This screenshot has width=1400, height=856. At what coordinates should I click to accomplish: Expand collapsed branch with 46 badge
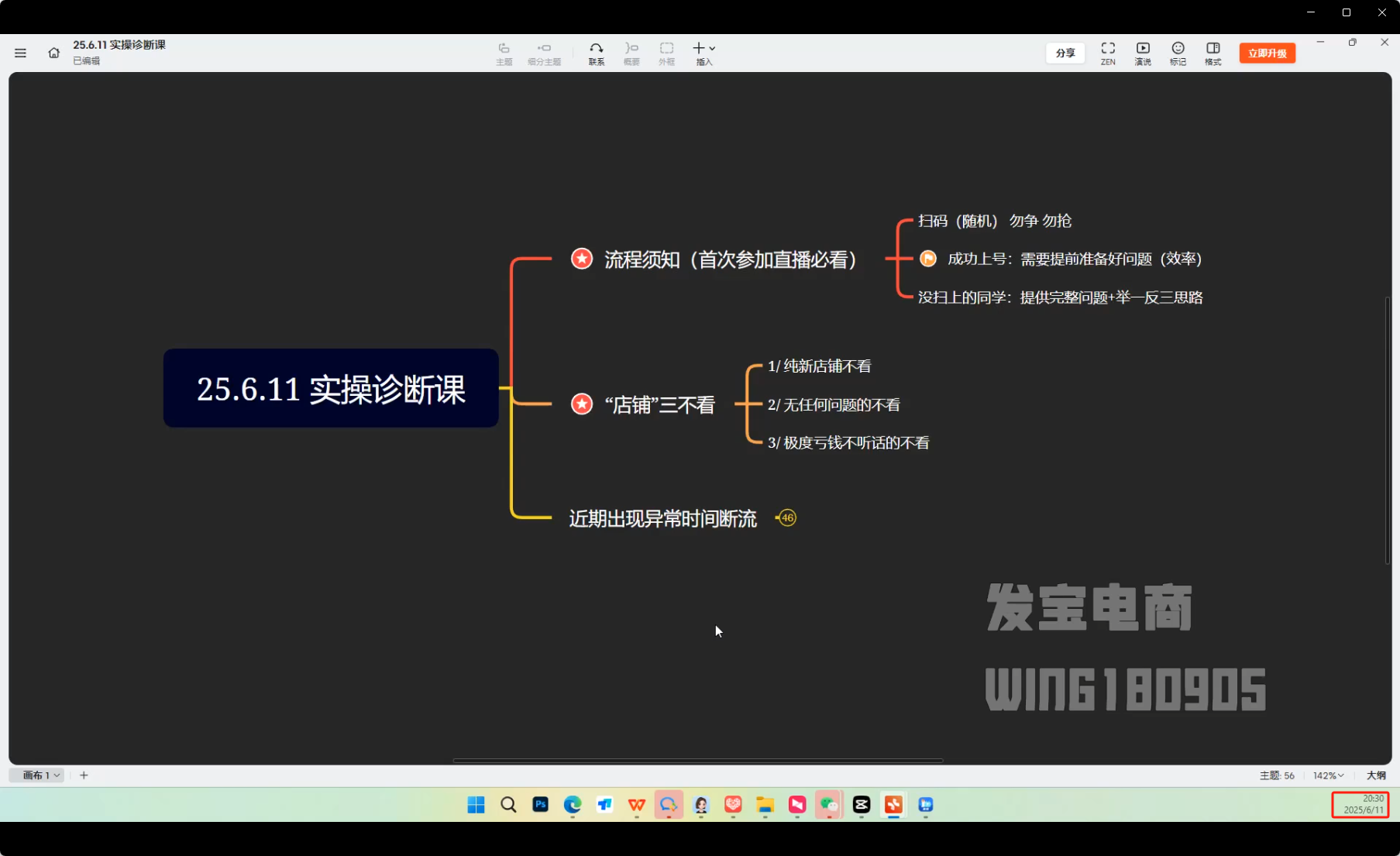click(787, 518)
